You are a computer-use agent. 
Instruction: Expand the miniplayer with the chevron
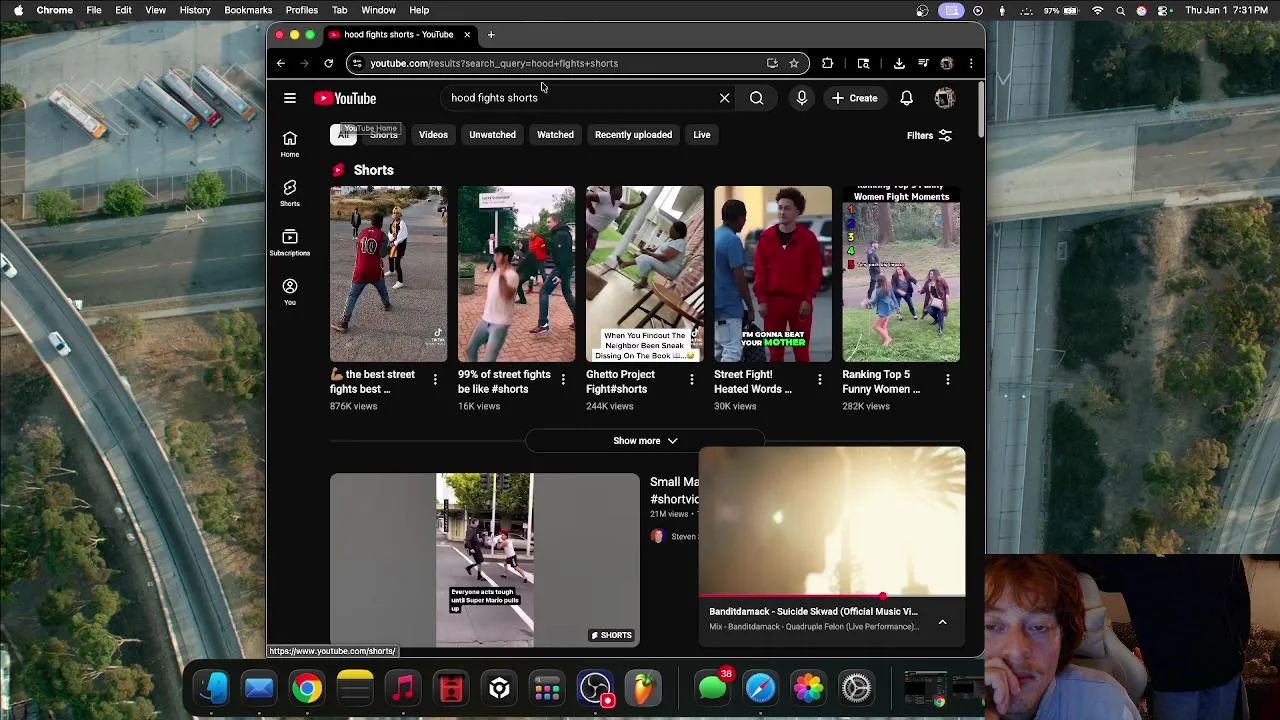click(x=942, y=621)
